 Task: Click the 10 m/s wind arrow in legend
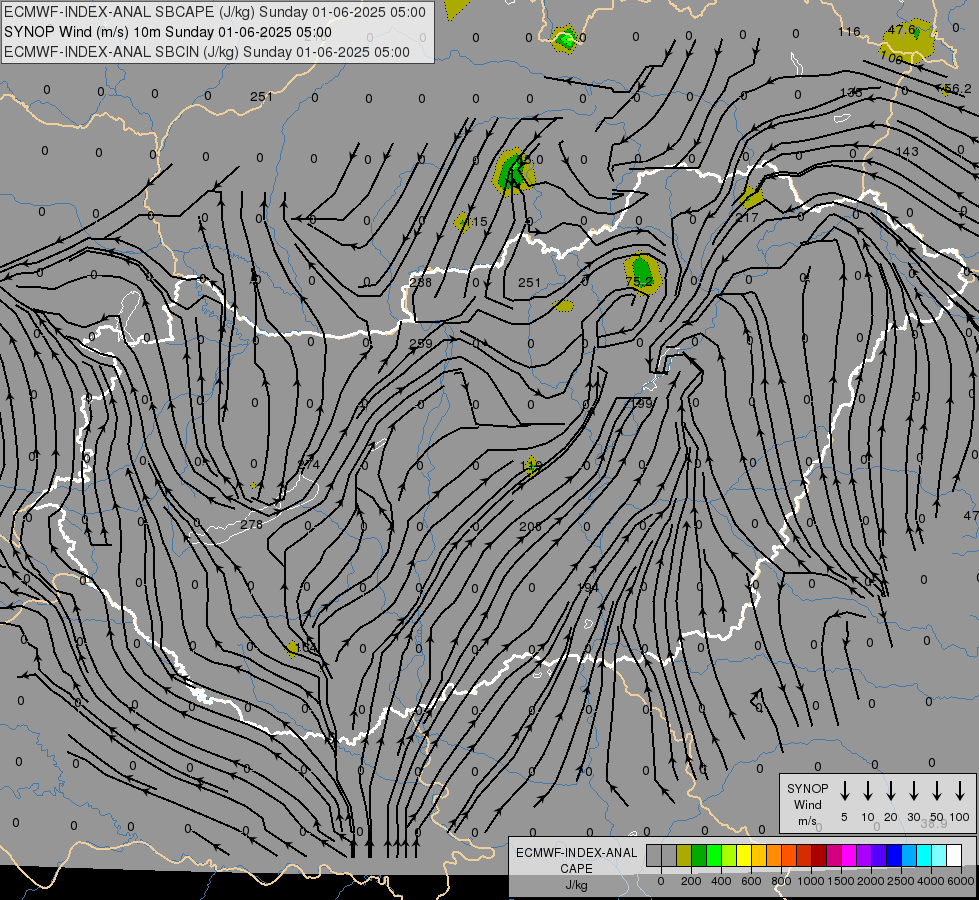coord(868,791)
